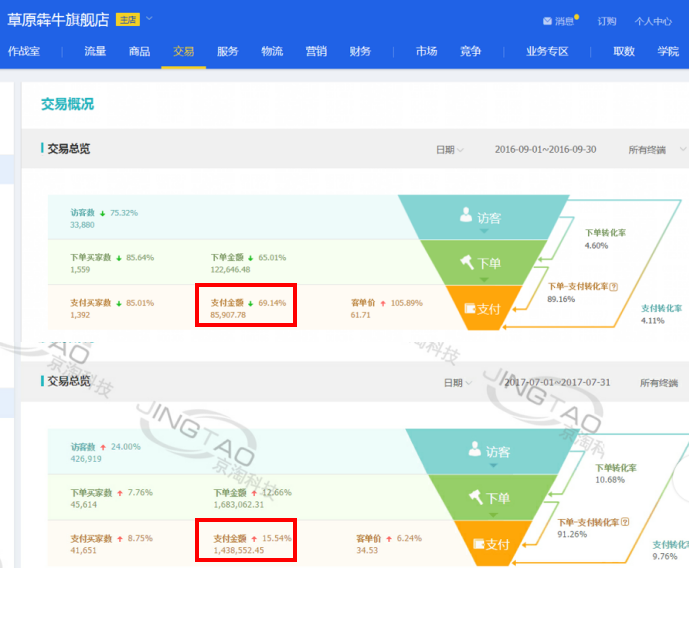Click help icon beside upper 下单-支付转化率
Viewport: 689px width, 636px height.
pyautogui.click(x=613, y=286)
